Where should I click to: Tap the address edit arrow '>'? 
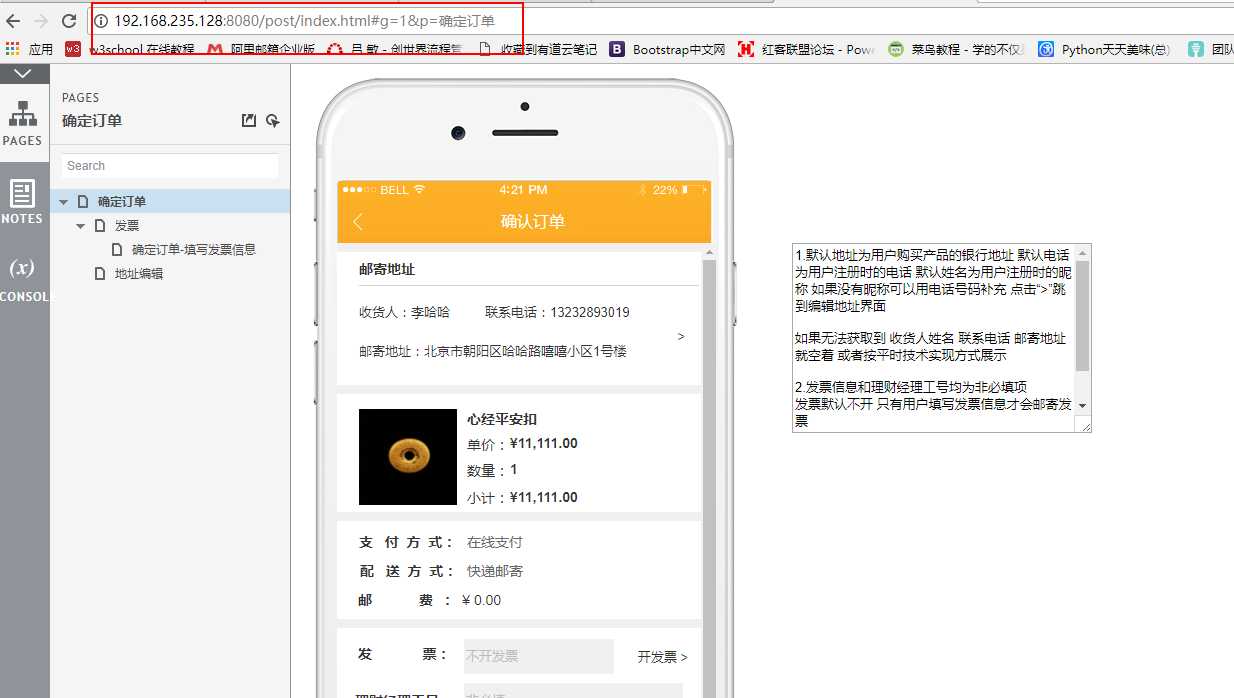[681, 337]
